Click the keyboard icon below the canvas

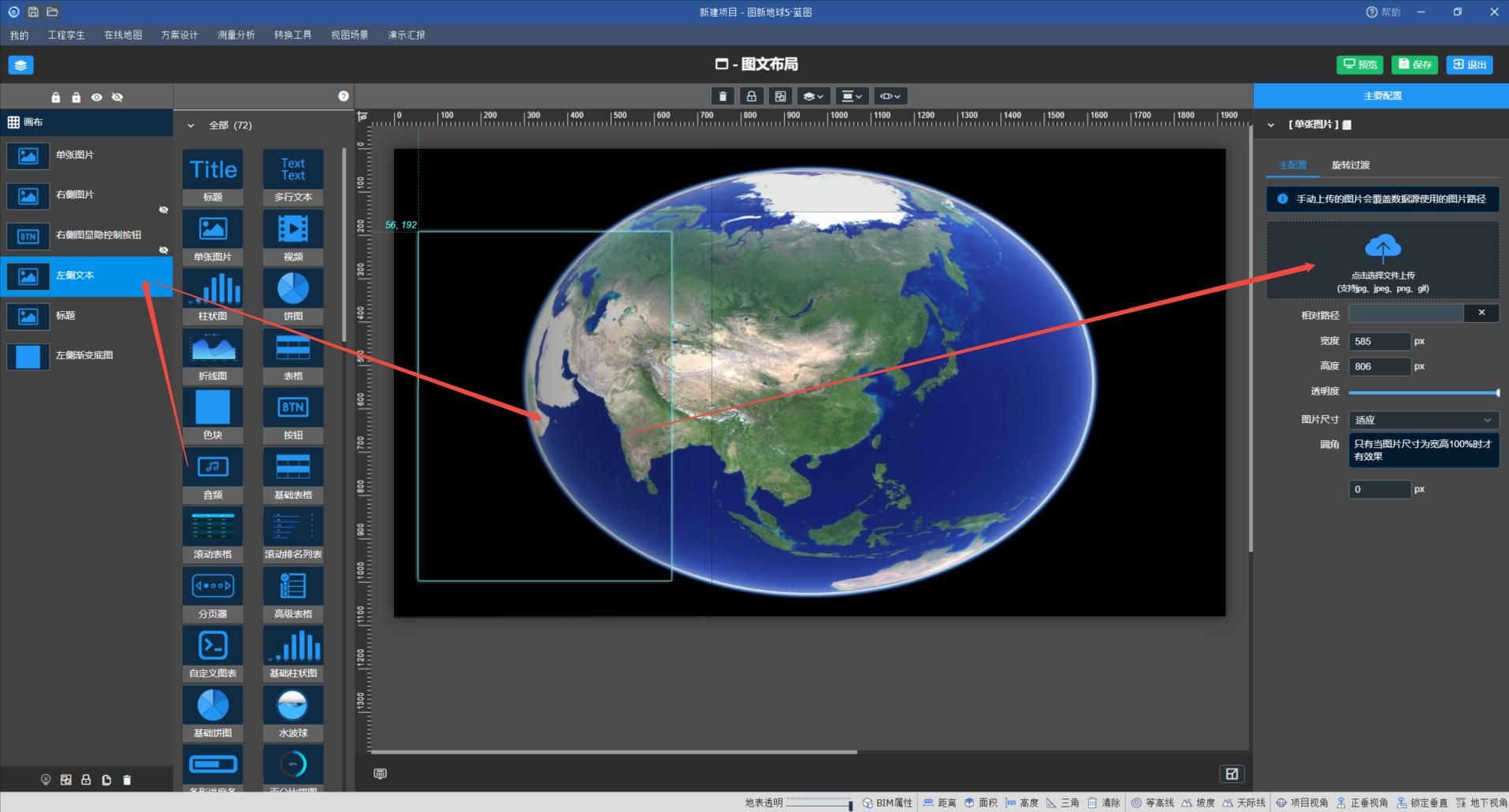(x=381, y=773)
